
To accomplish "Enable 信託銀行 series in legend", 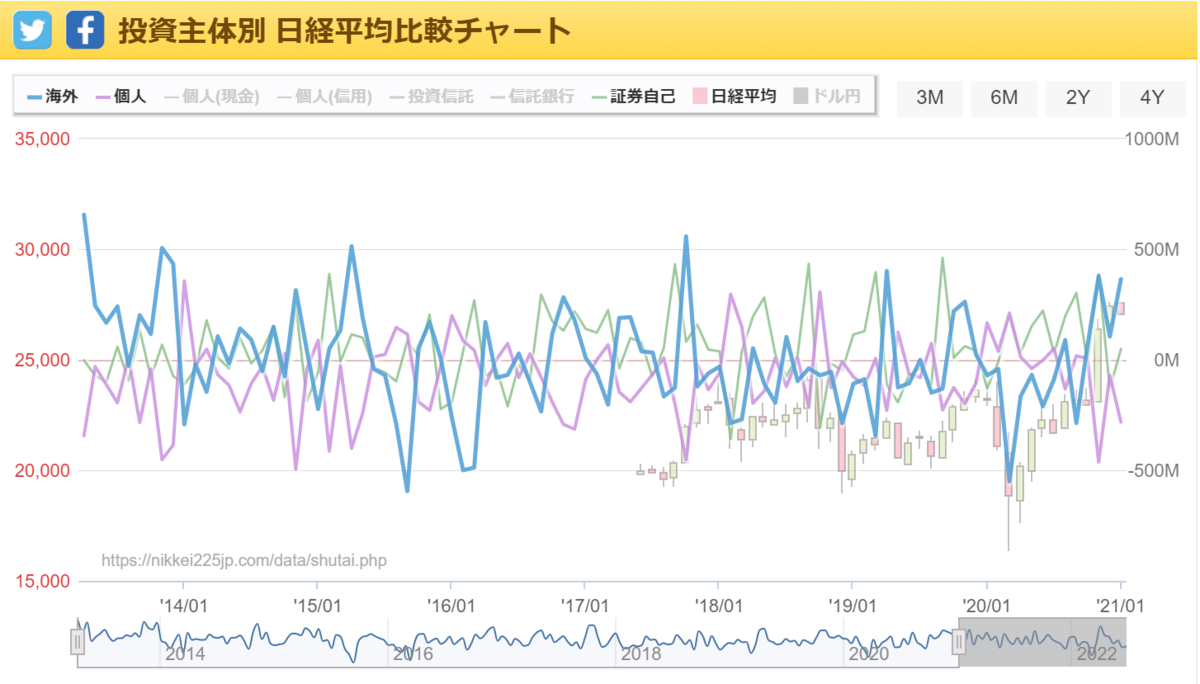I will (x=533, y=97).
